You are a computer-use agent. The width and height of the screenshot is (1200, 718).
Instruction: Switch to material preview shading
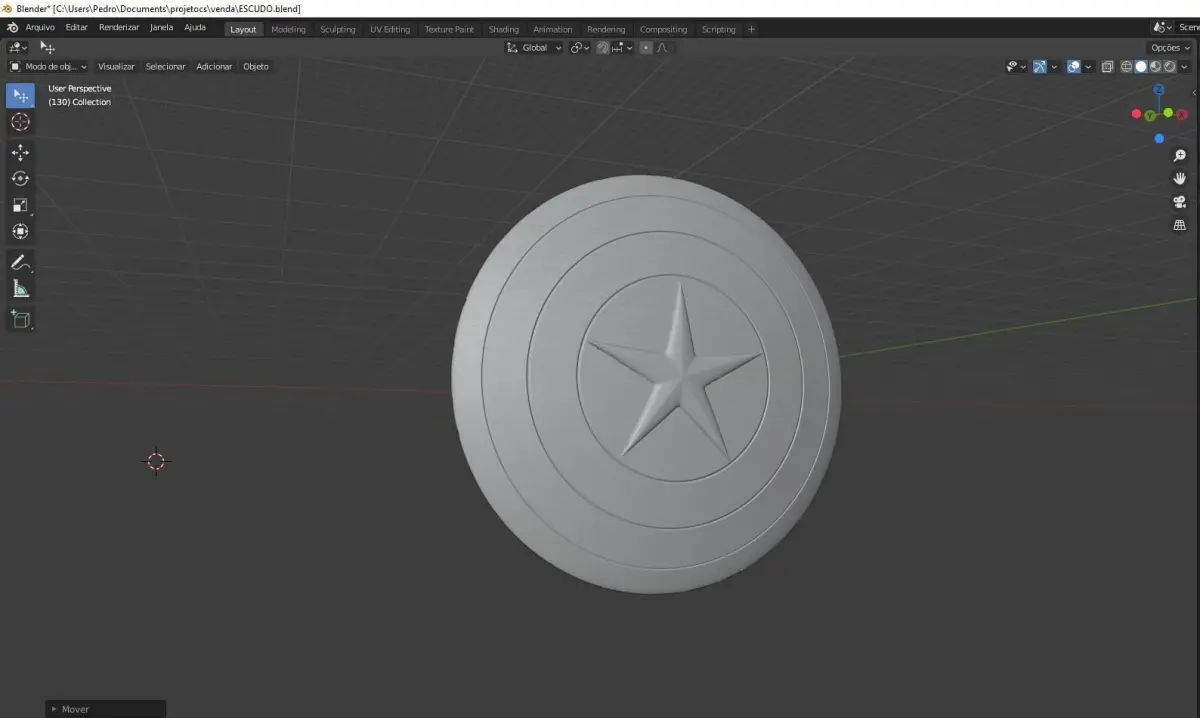pyautogui.click(x=1155, y=66)
